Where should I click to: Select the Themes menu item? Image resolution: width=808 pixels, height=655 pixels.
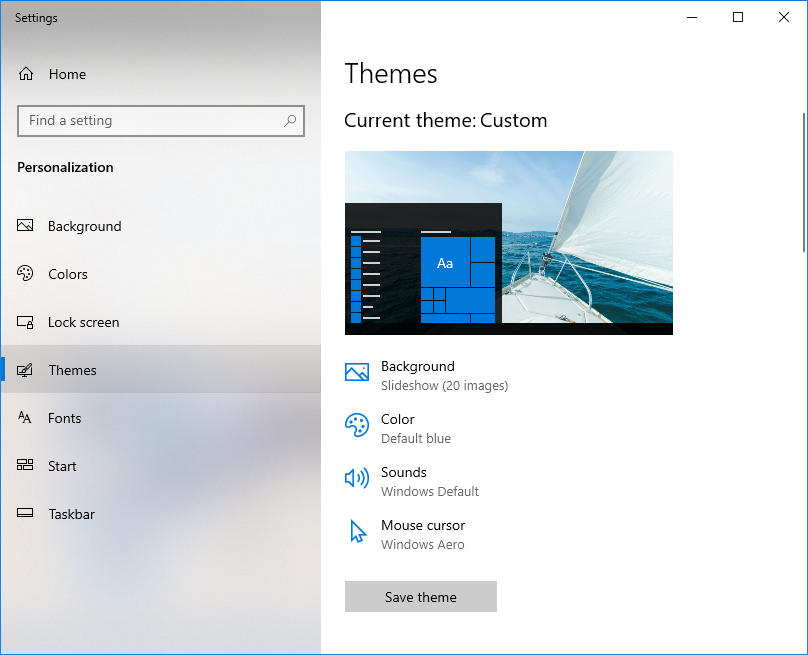(x=161, y=370)
